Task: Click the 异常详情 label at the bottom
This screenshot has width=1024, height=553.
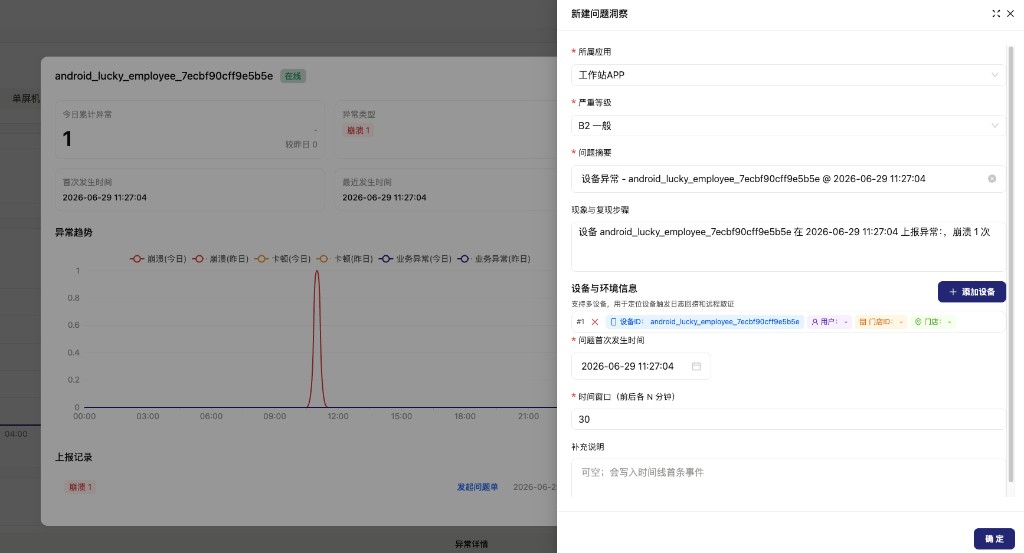Action: tap(472, 544)
